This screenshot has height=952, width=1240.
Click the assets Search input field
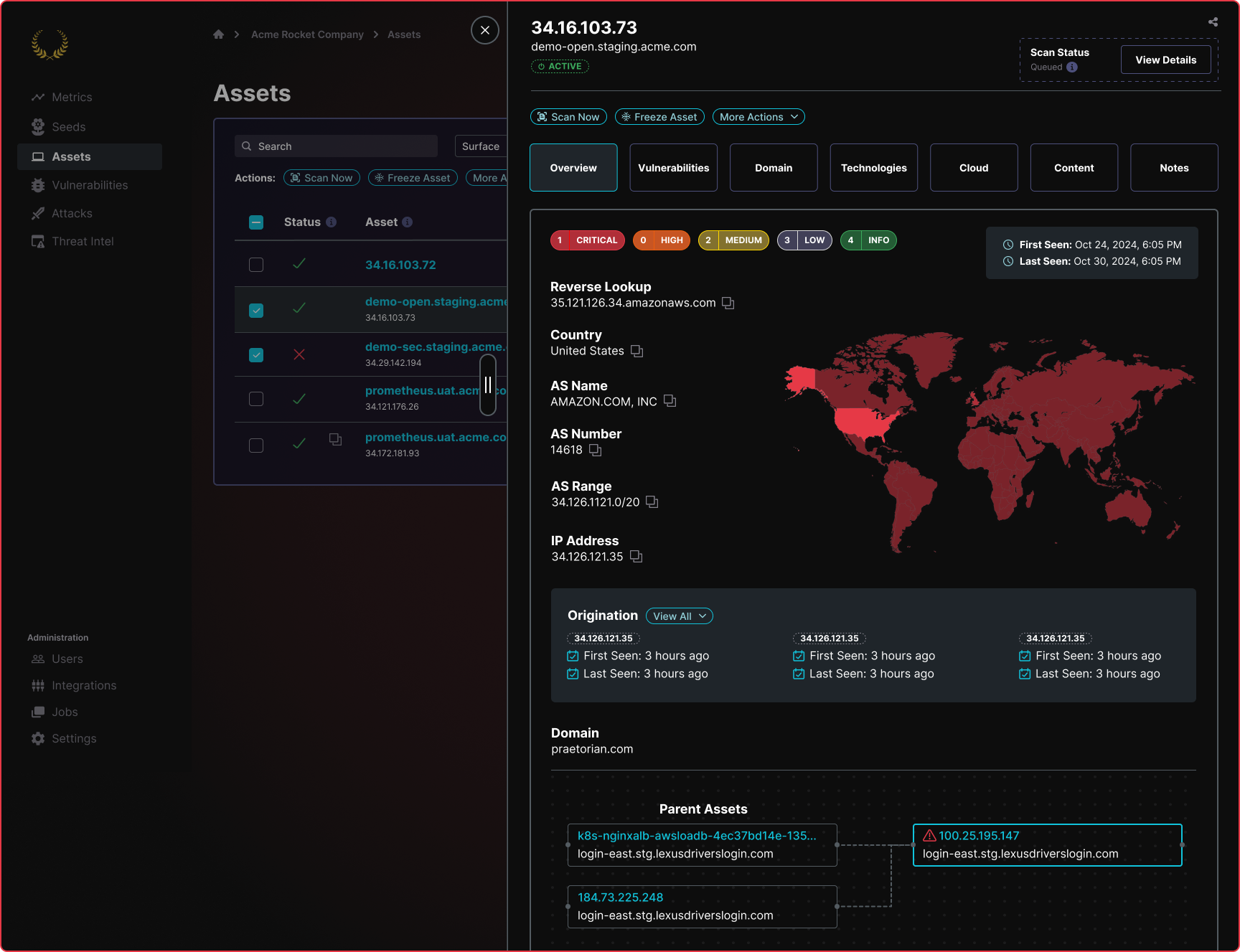(x=337, y=146)
